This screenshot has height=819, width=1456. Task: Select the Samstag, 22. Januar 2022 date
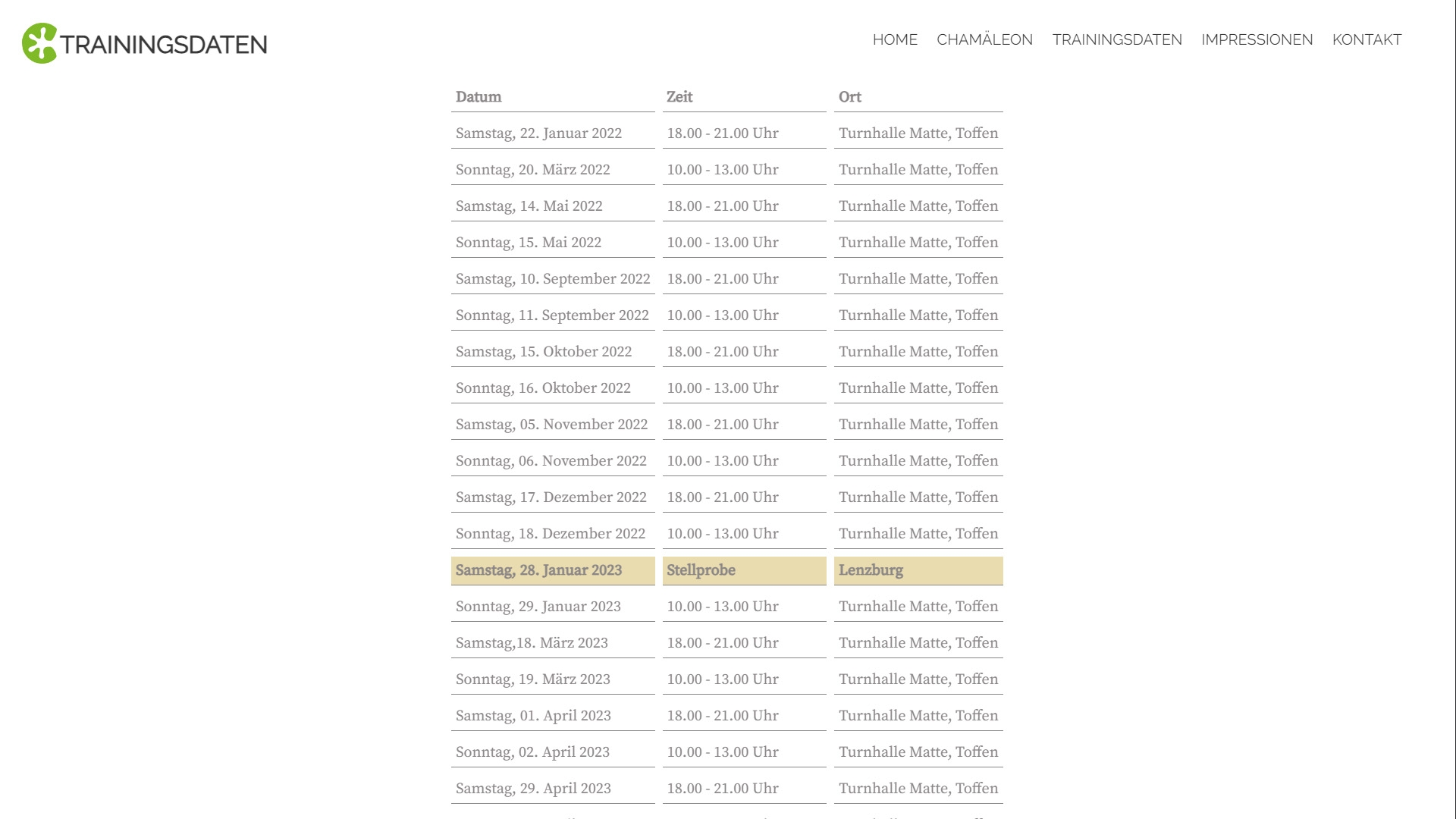[x=538, y=133]
